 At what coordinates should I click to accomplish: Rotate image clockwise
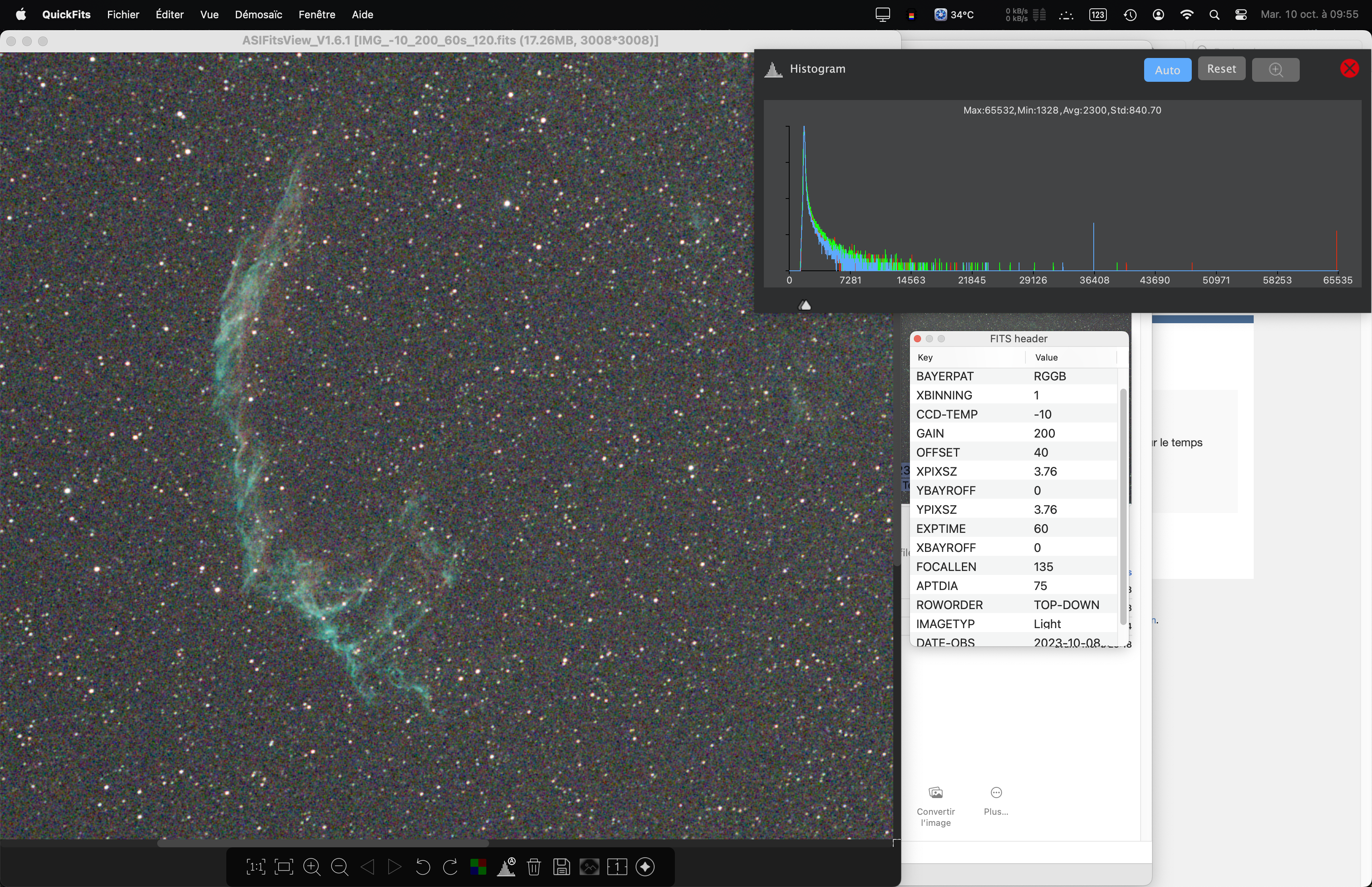click(x=450, y=866)
